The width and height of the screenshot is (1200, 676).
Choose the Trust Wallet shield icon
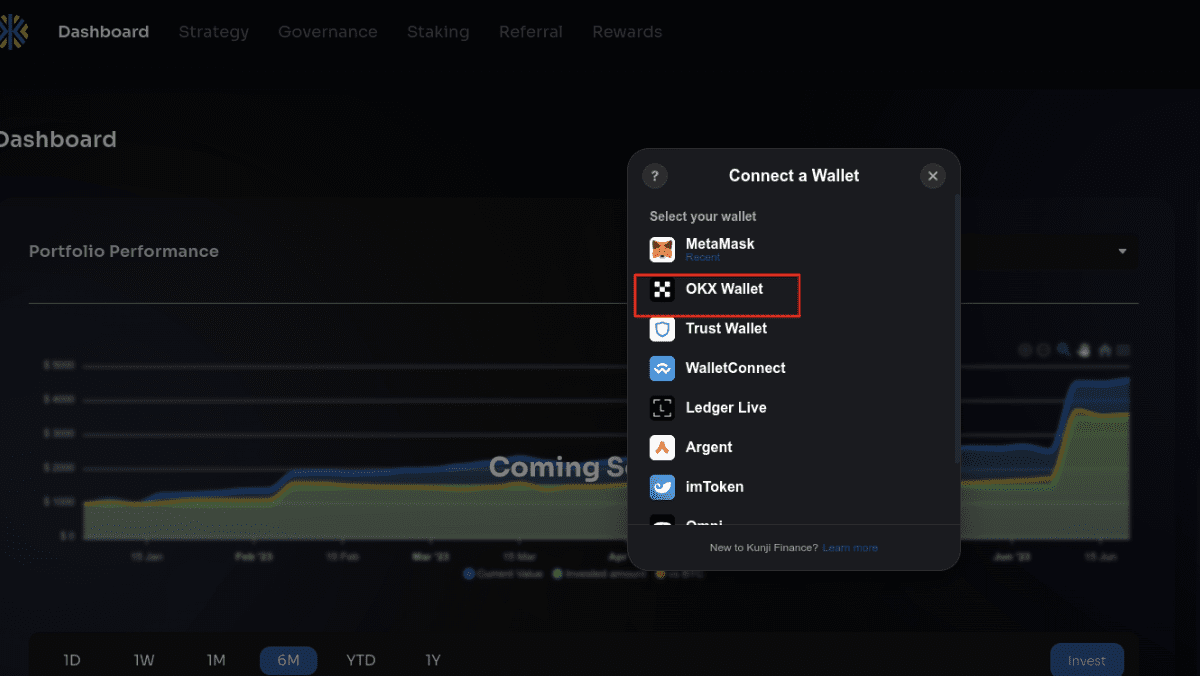(x=662, y=329)
